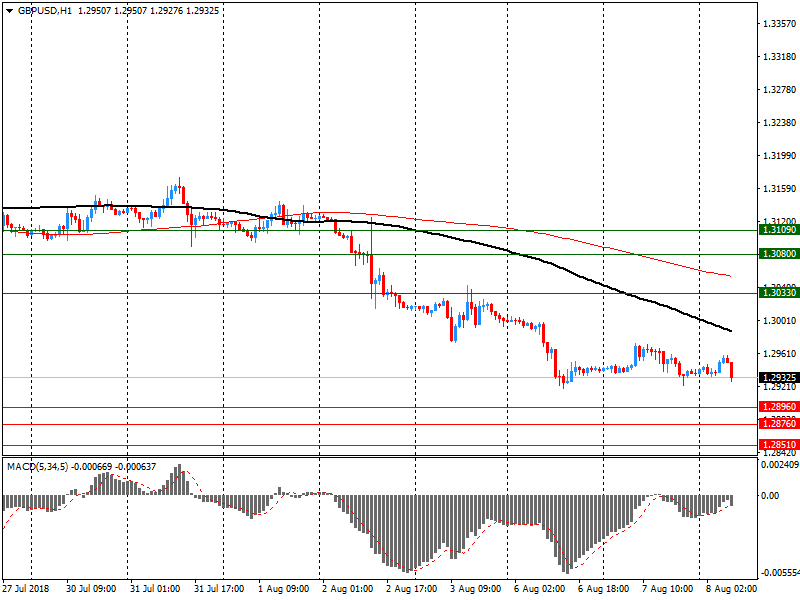This screenshot has height=600, width=800.
Task: Click the 1.28510 red level label
Action: 779,445
